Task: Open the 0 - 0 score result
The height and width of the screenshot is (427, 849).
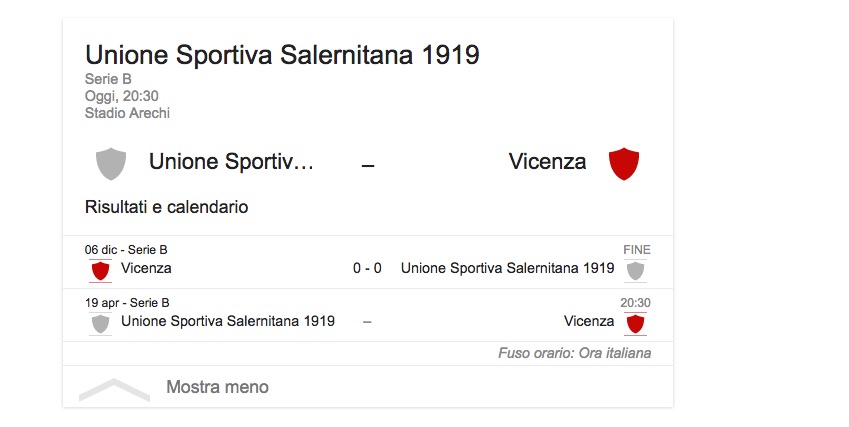Action: (367, 268)
